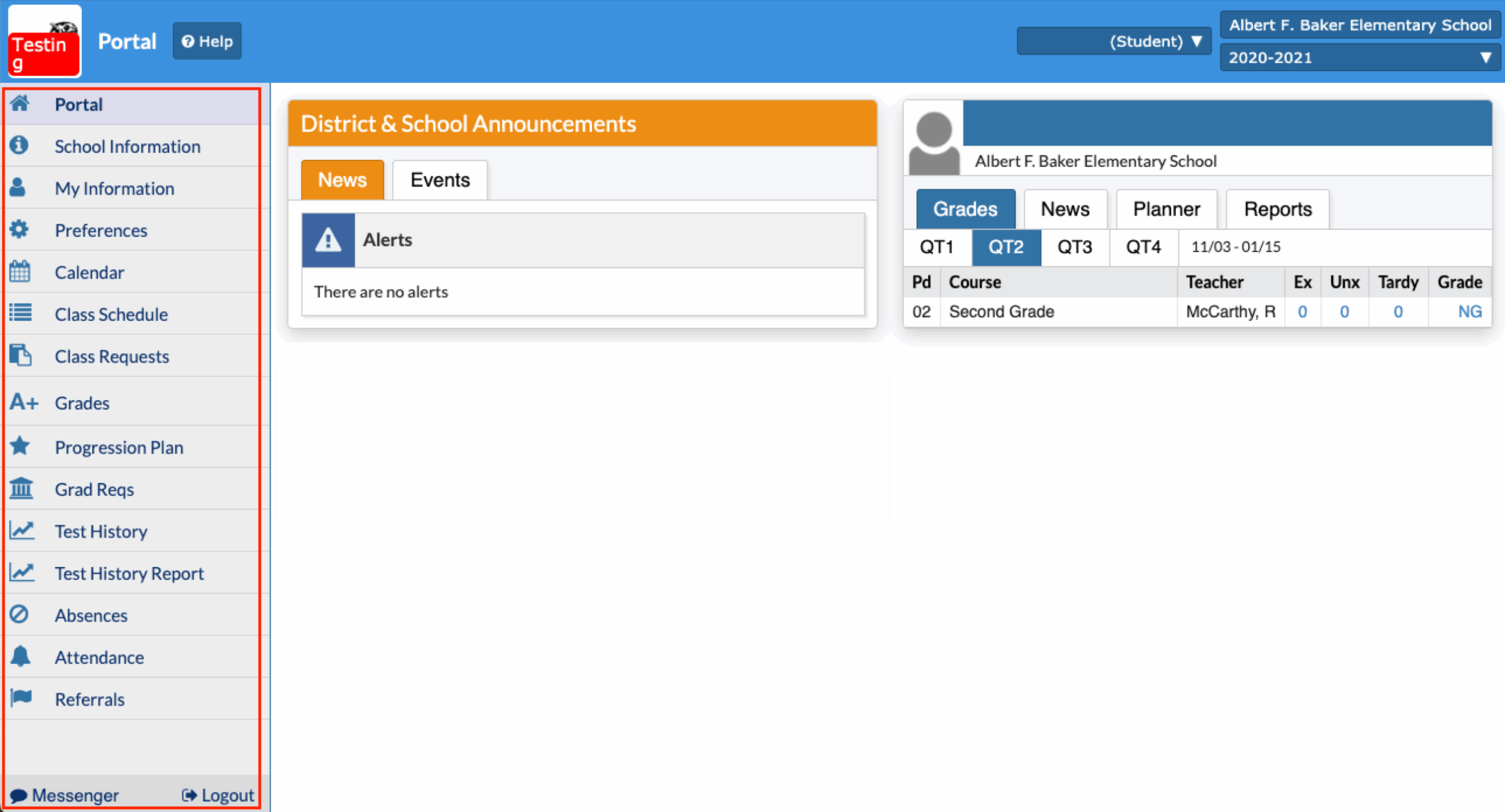The width and height of the screenshot is (1505, 812).
Task: Click the flag icon for Referrals
Action: pos(22,698)
